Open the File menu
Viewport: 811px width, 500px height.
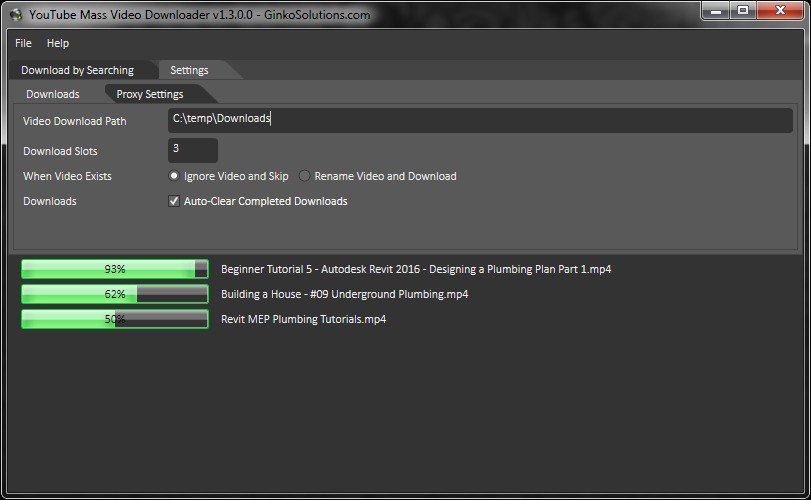(x=23, y=43)
